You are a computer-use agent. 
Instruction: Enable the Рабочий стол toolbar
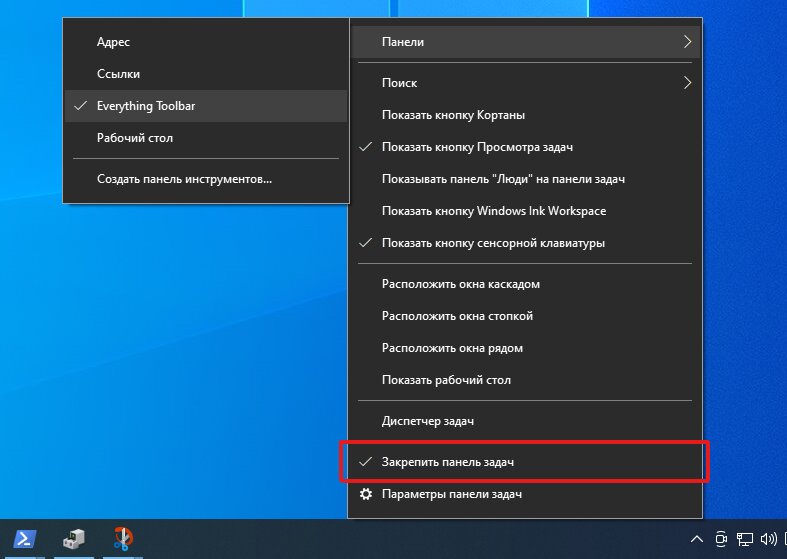point(206,138)
